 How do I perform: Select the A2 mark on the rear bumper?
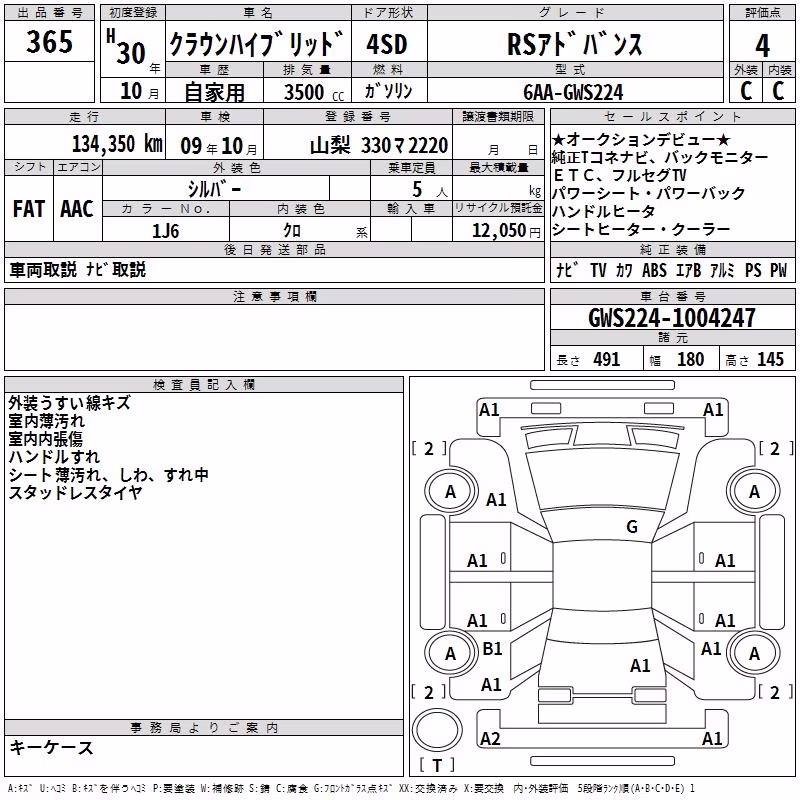coord(490,738)
